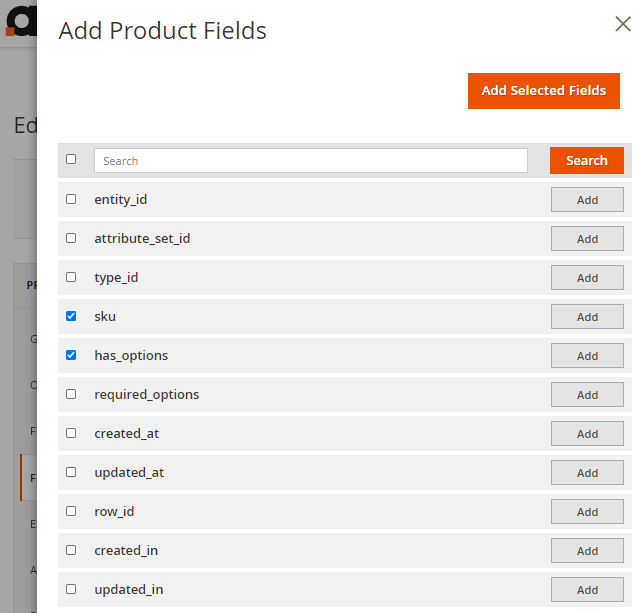Add the sku field

click(x=587, y=317)
